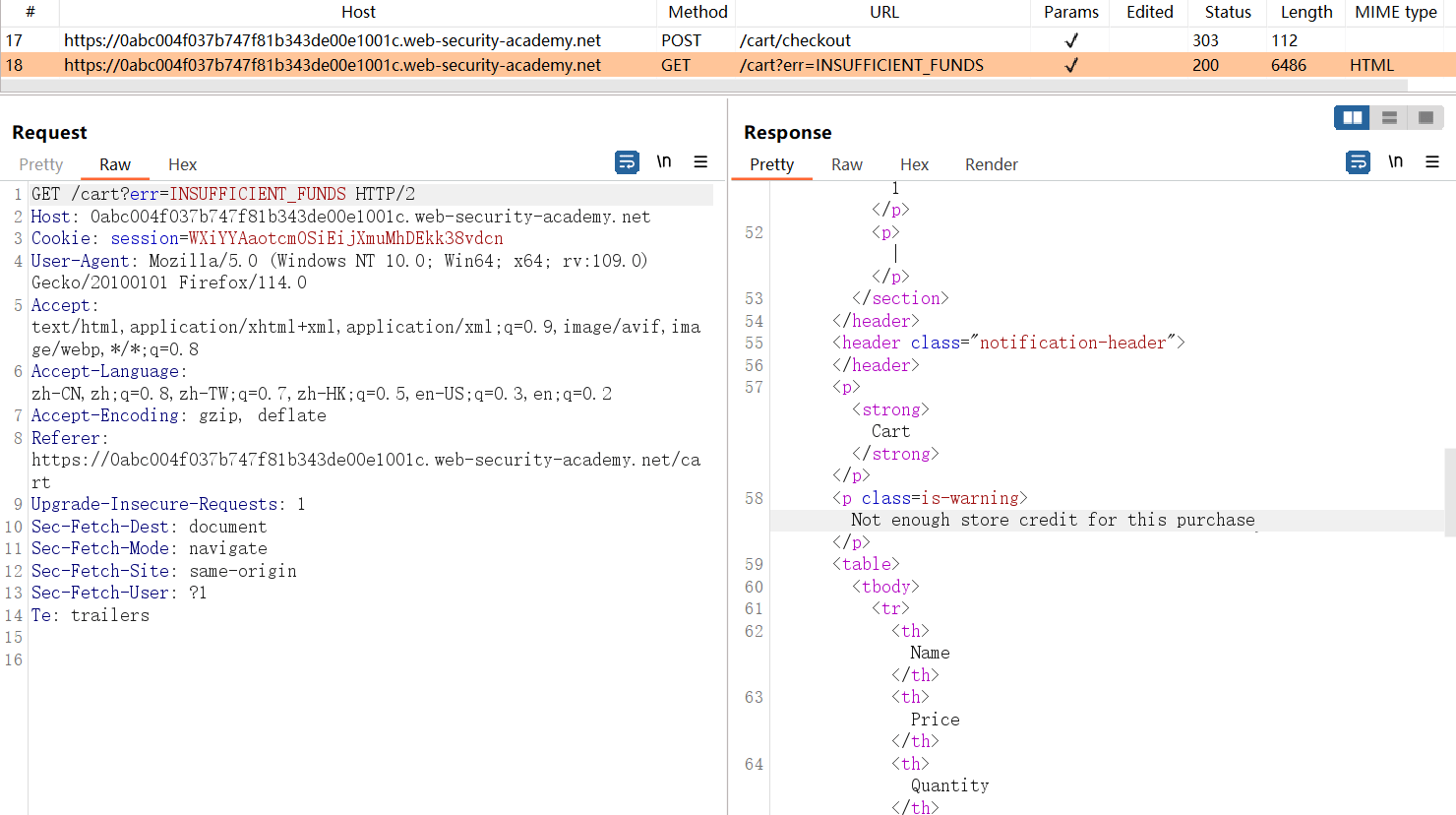Image resolution: width=1456 pixels, height=815 pixels.
Task: Sort history by Status column
Action: tap(1227, 12)
